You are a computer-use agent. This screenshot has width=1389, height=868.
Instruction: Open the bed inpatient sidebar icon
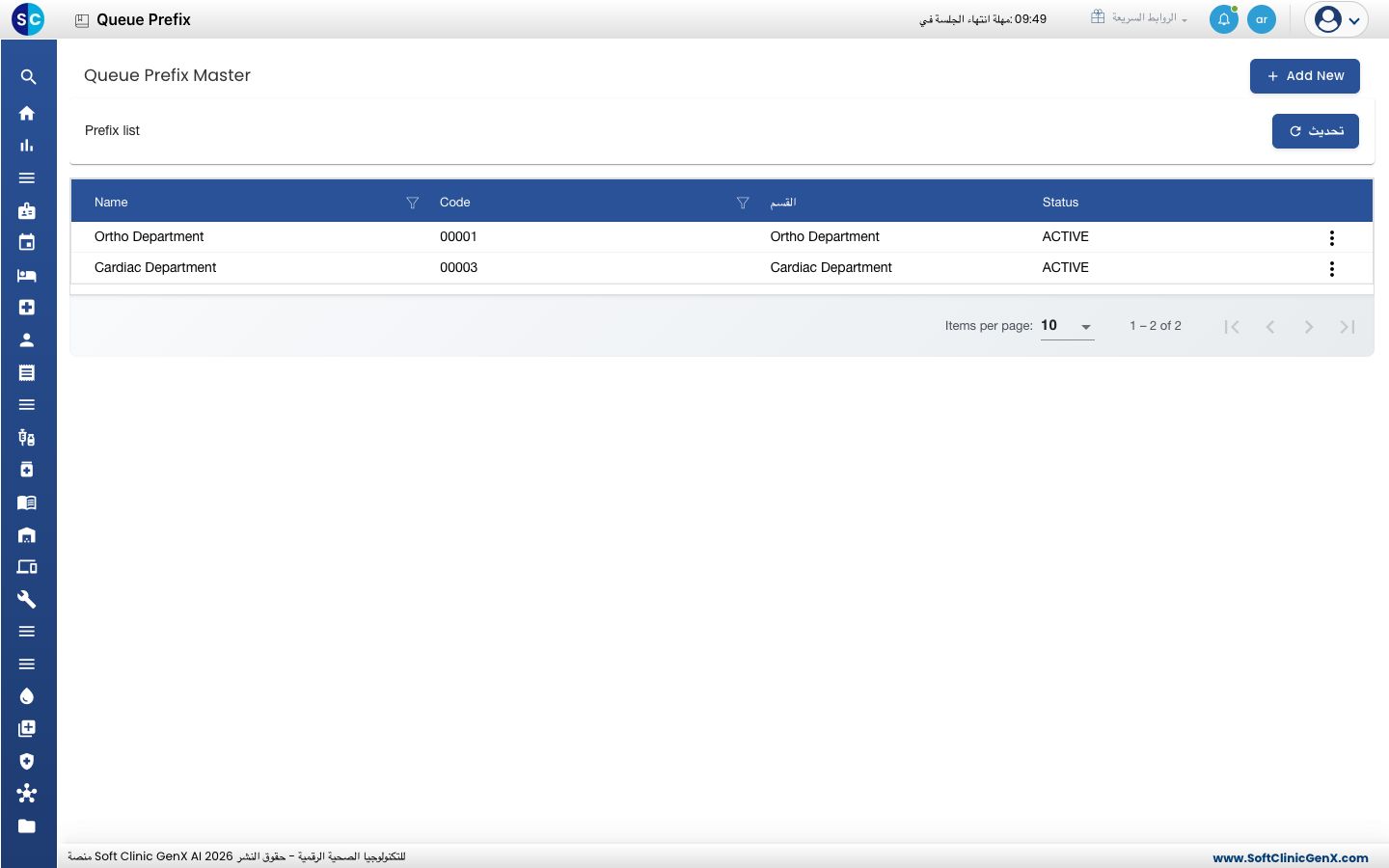pos(27,276)
